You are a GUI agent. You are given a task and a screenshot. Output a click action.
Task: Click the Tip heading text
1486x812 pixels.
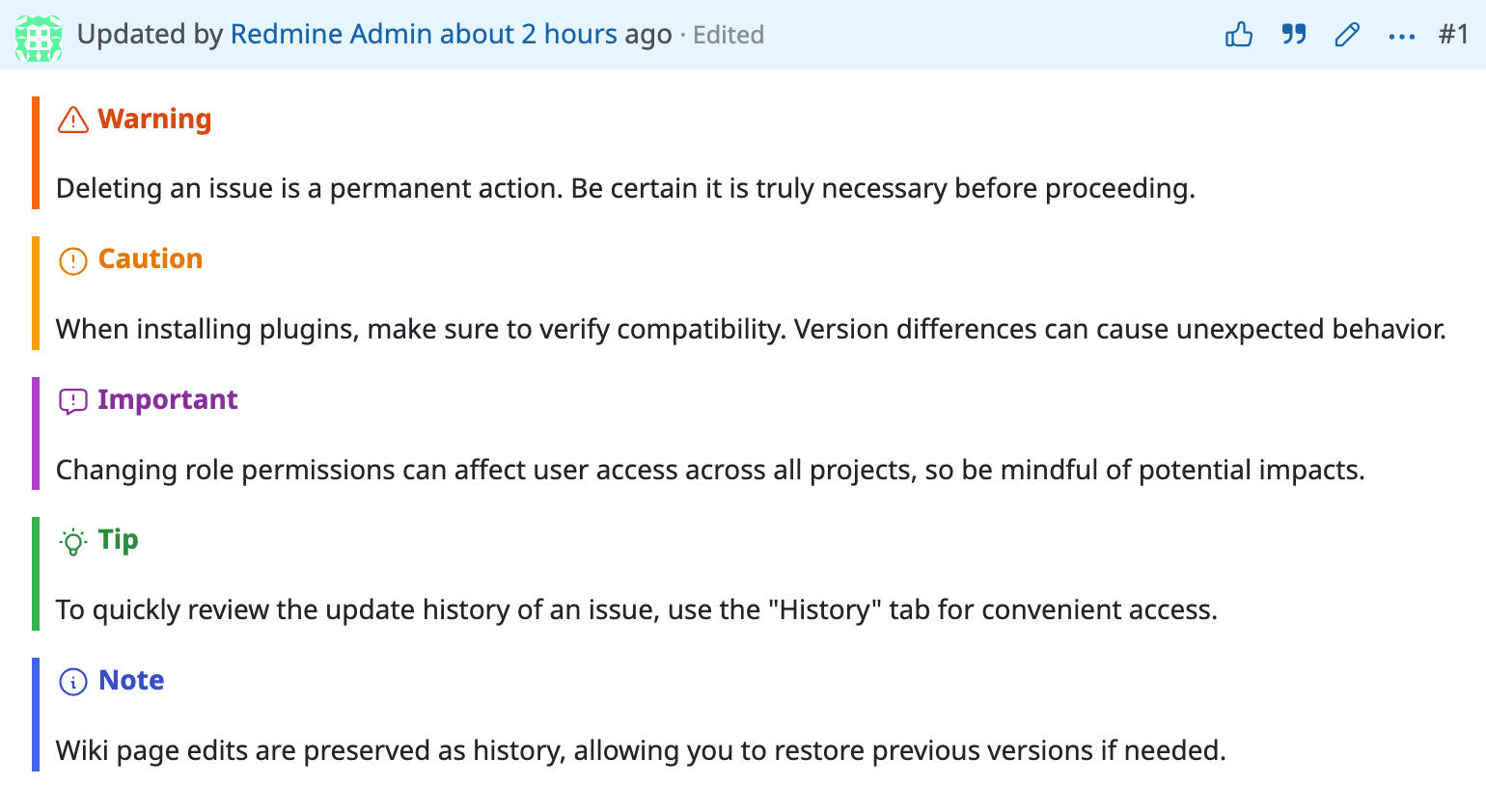pyautogui.click(x=119, y=540)
